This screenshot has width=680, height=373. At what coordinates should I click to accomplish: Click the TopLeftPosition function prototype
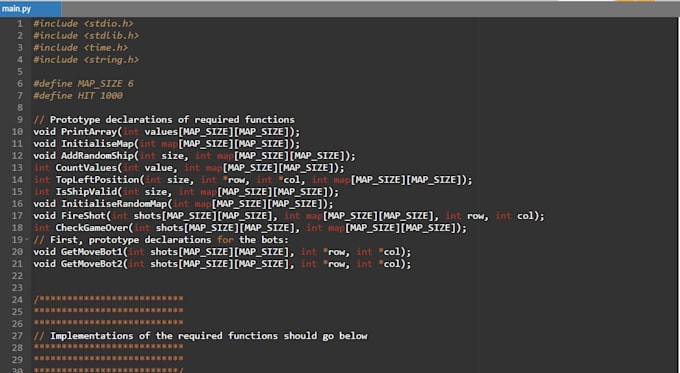tap(252, 180)
